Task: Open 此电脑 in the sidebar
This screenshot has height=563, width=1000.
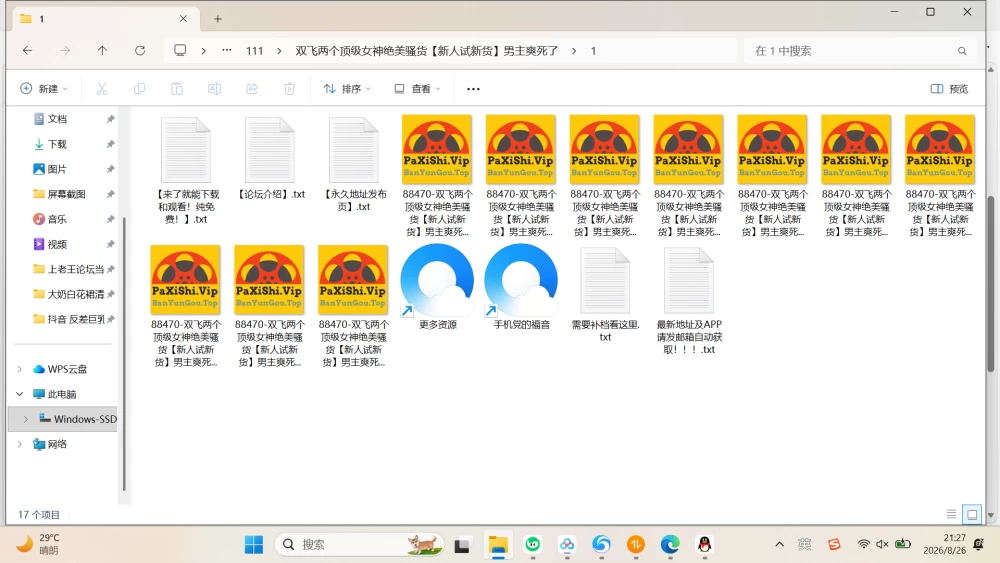Action: click(x=62, y=394)
